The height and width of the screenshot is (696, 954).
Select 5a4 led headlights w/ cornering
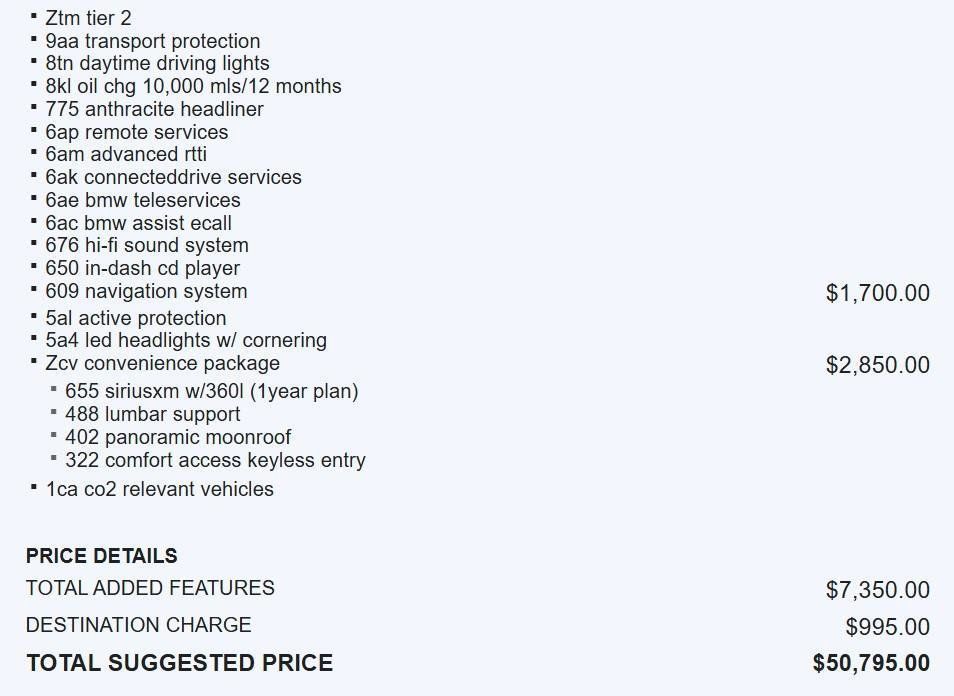coord(186,340)
